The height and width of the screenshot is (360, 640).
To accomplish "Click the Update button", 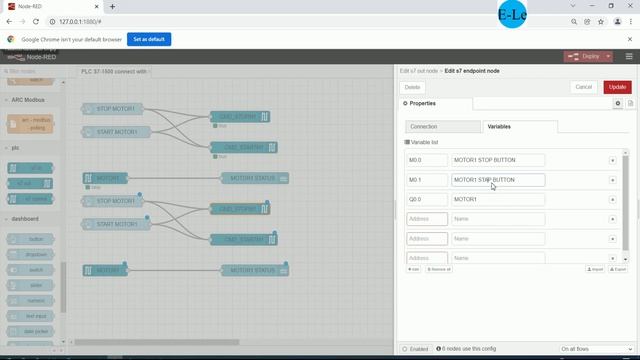I will [x=617, y=87].
